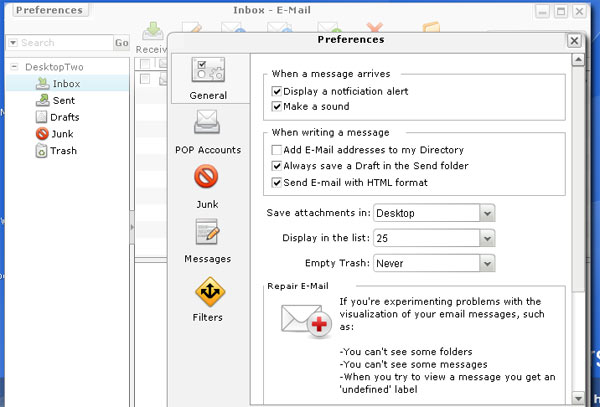Open the search options dropdown arrow
Screen dimensions: 600x407
(13, 42)
